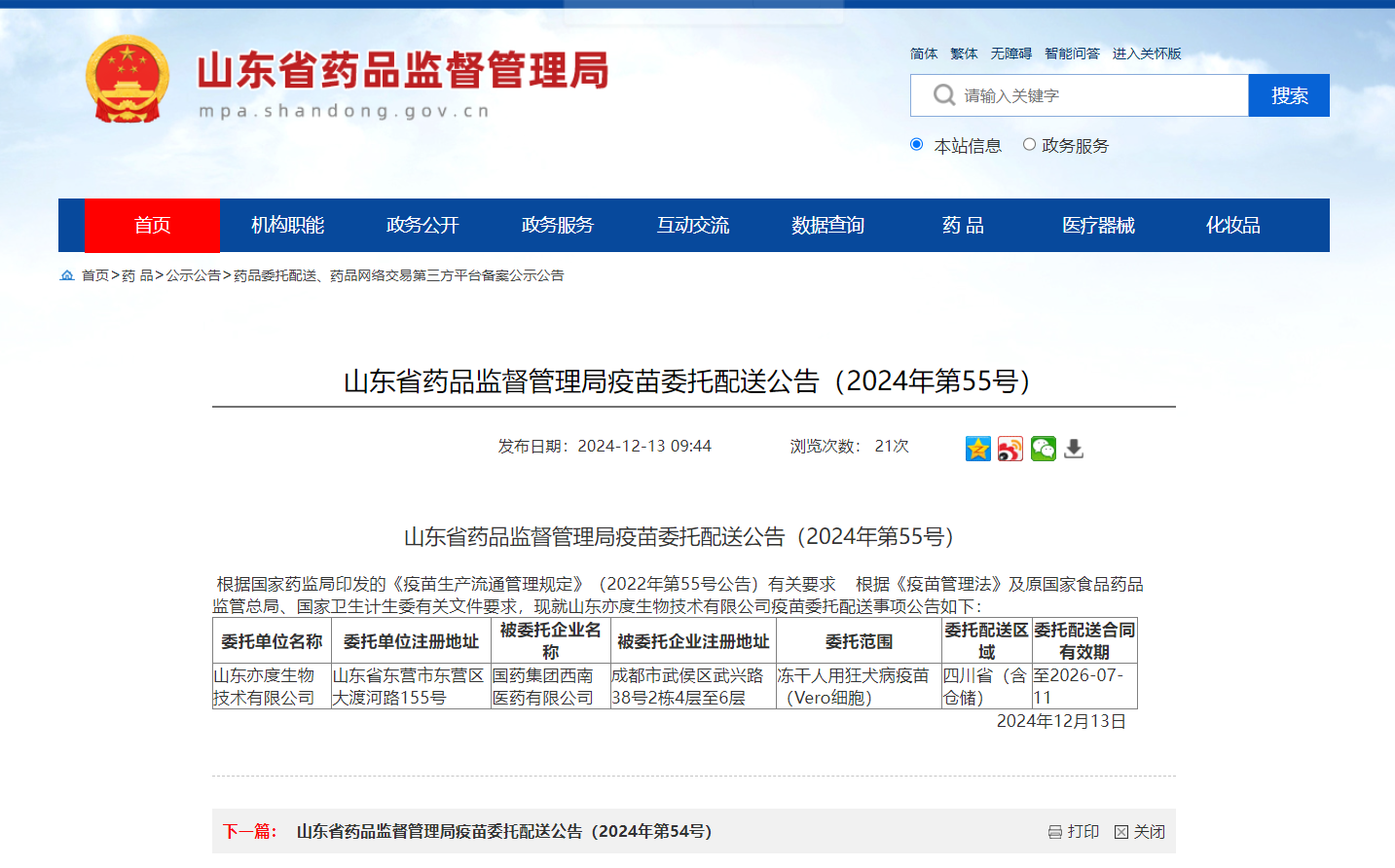Open the 政务公开 navigation menu
Viewport: 1395px width, 868px height.
coord(422,226)
